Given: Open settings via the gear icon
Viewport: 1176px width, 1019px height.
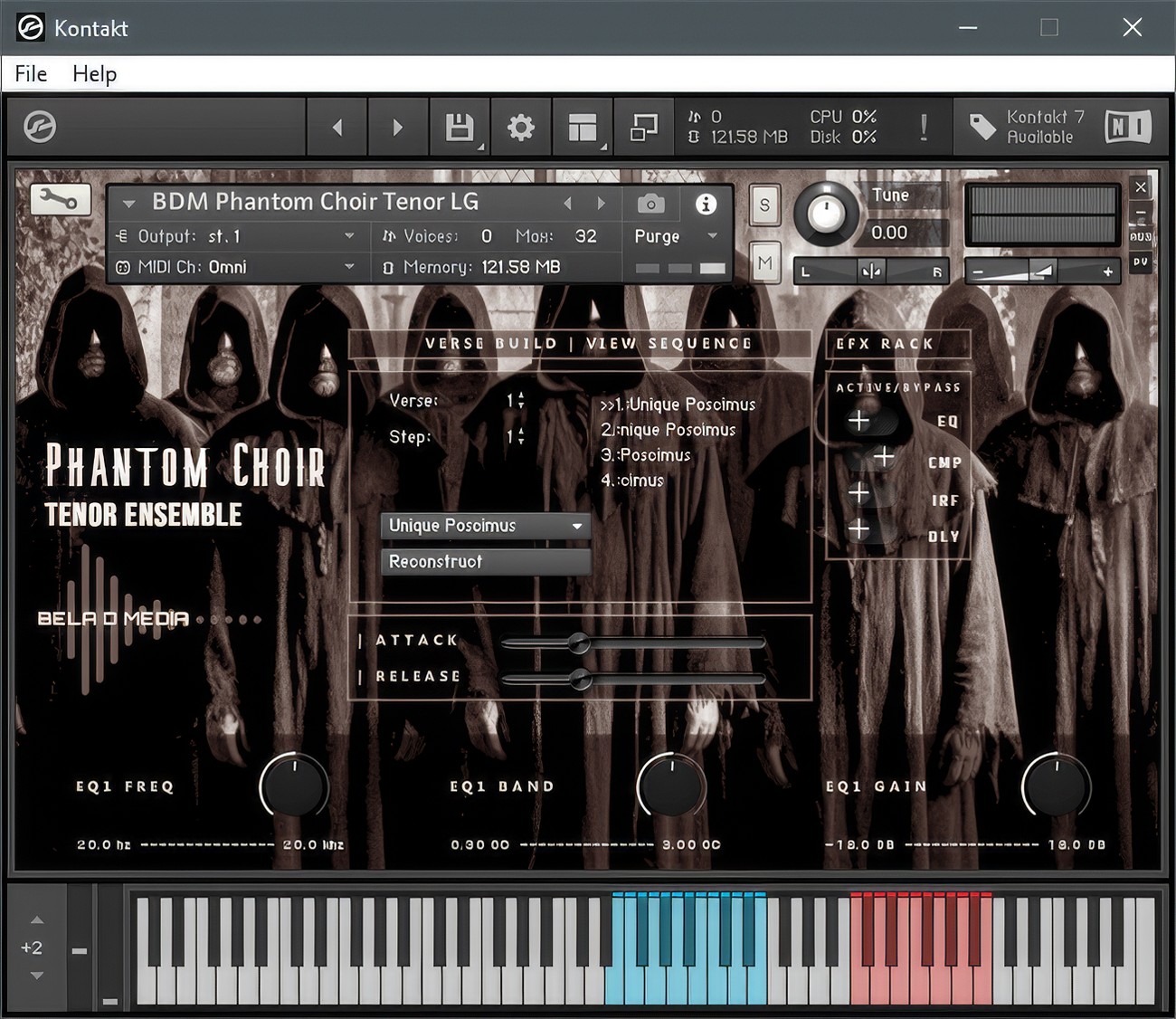Looking at the screenshot, I should 521,128.
